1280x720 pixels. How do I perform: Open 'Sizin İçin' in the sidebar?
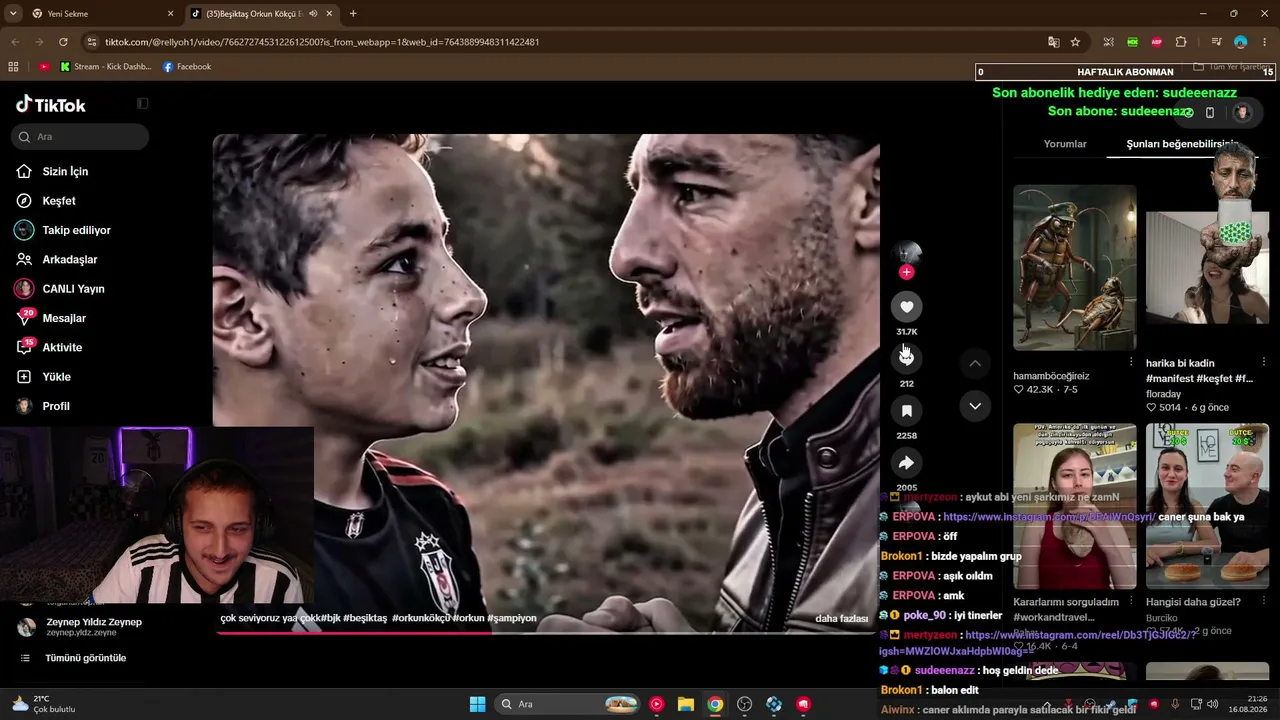pyautogui.click(x=64, y=172)
